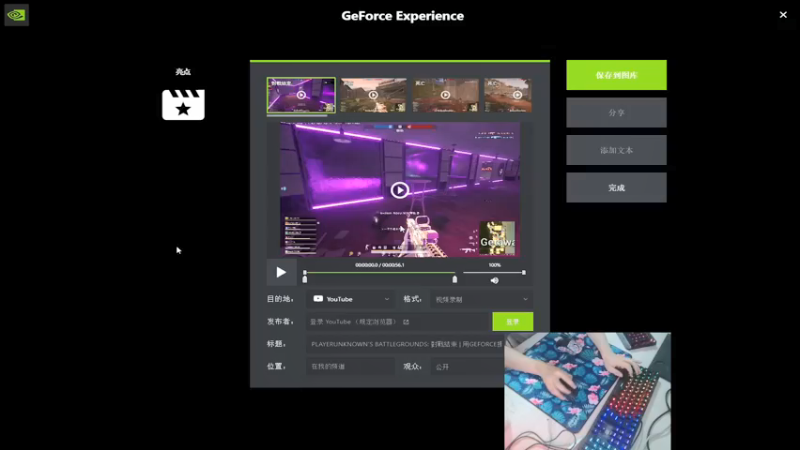The height and width of the screenshot is (450, 800).
Task: Click the green 保存到图库 button
Action: tap(616, 75)
